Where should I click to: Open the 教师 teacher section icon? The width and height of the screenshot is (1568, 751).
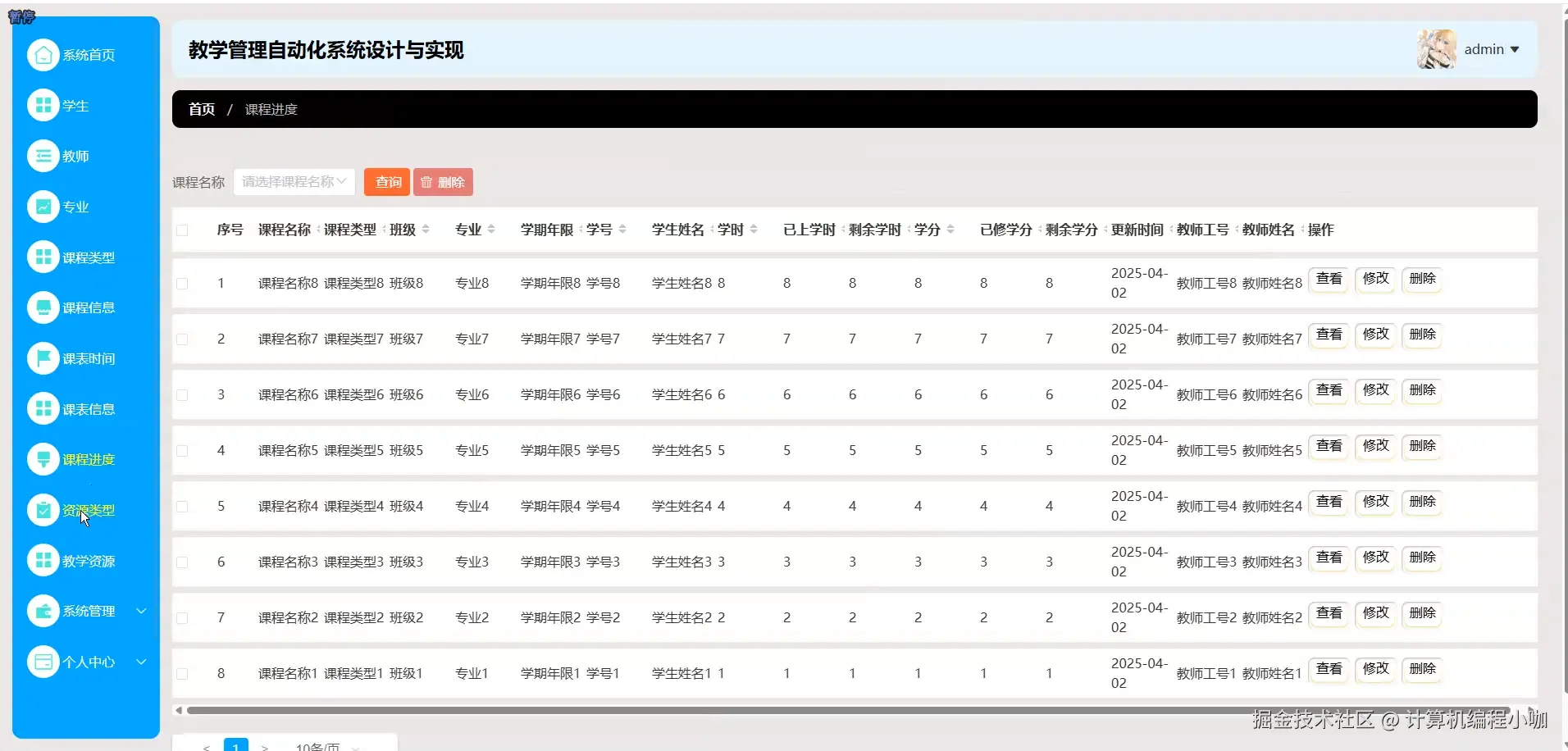point(43,156)
